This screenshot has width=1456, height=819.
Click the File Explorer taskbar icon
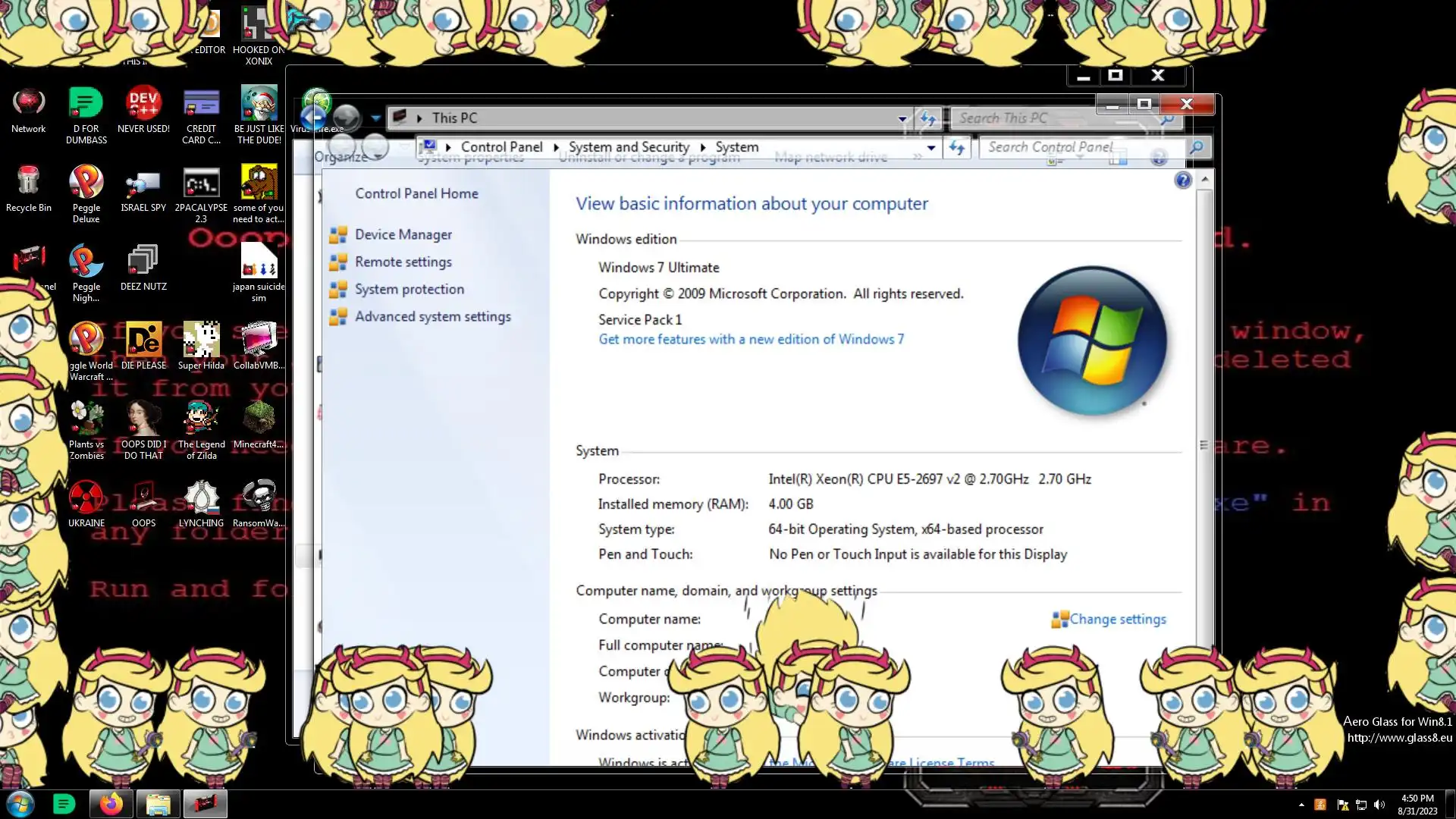(x=158, y=804)
